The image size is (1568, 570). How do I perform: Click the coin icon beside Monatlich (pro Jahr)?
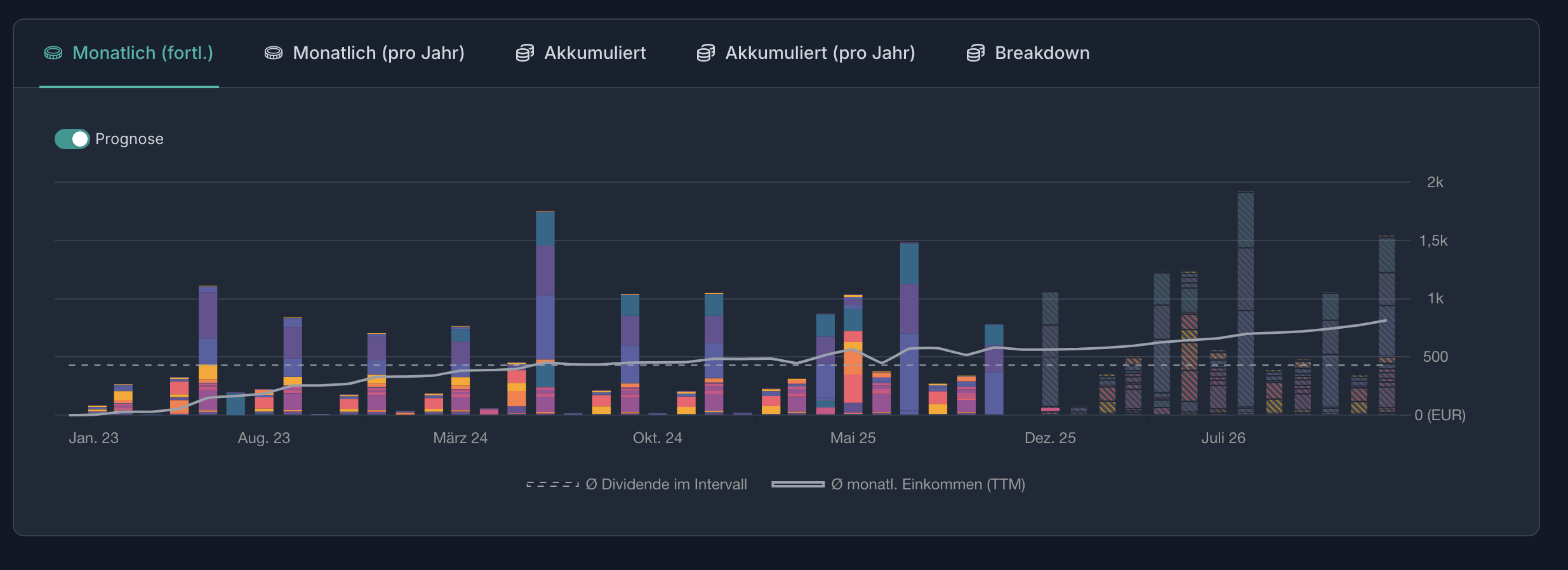coord(274,53)
